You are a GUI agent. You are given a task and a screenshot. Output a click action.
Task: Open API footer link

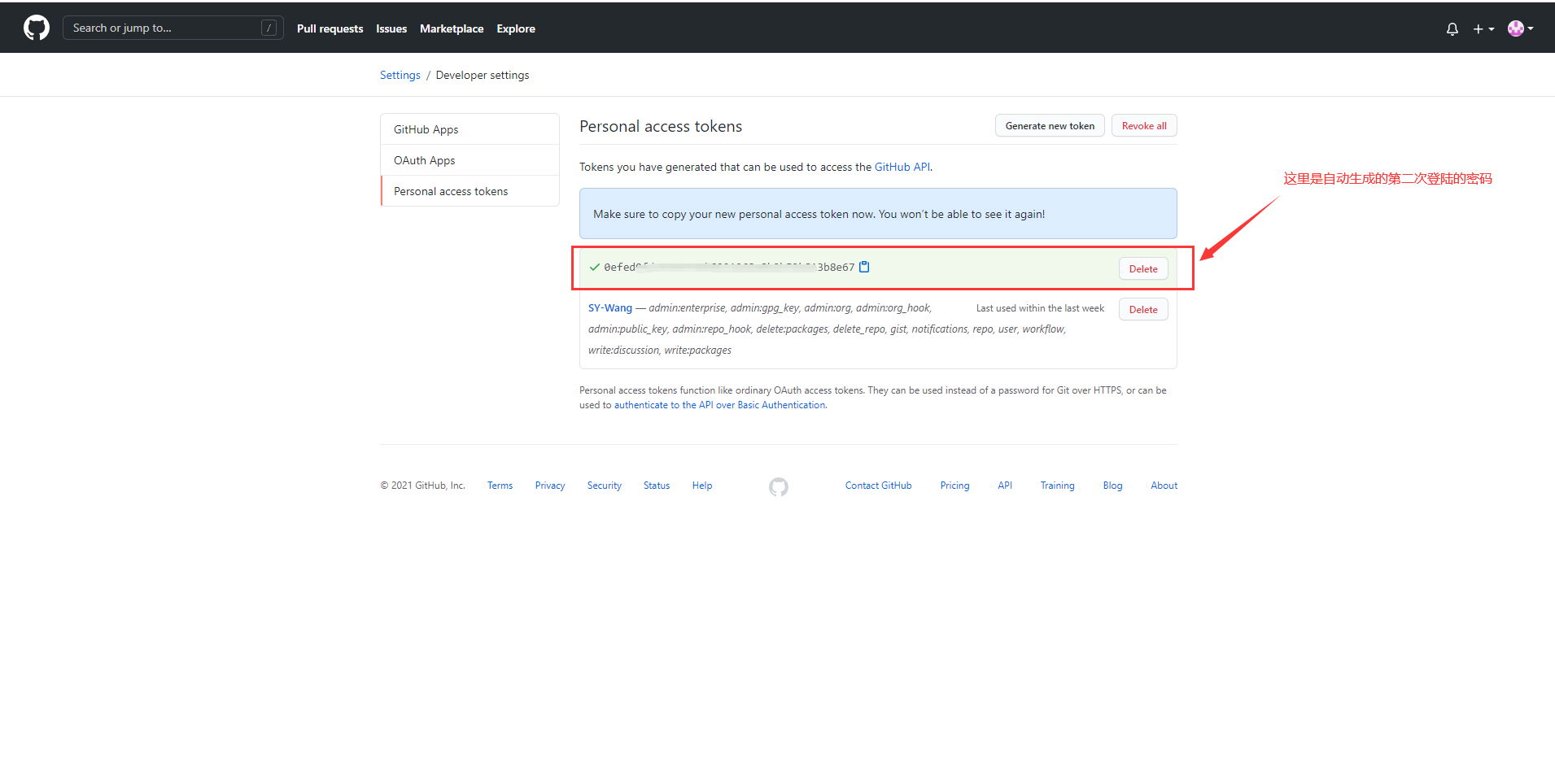coord(1005,486)
